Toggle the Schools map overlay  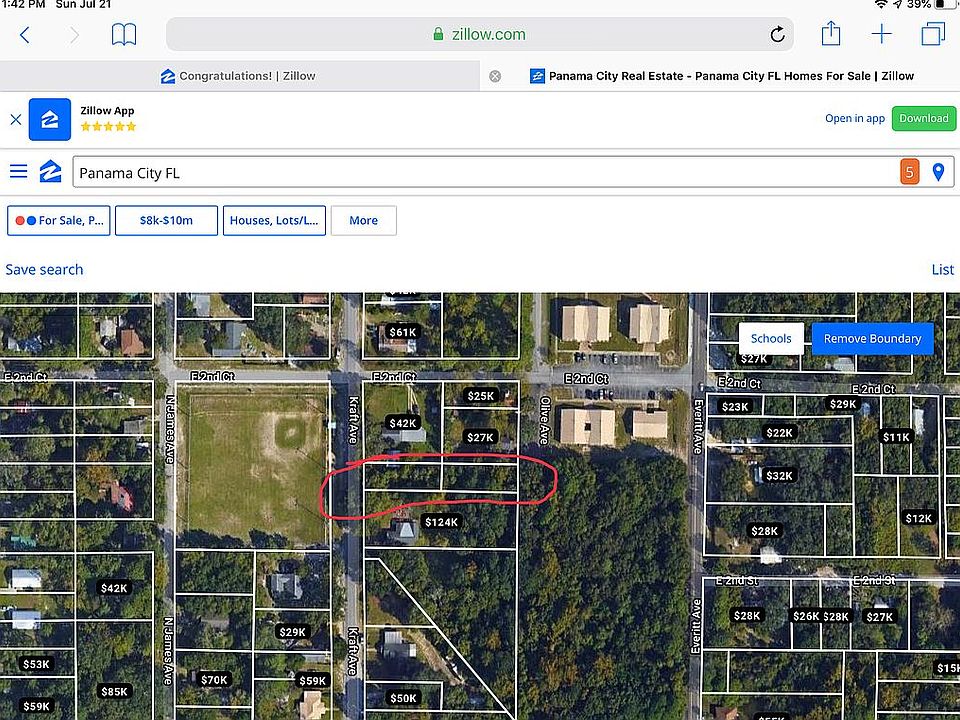771,339
